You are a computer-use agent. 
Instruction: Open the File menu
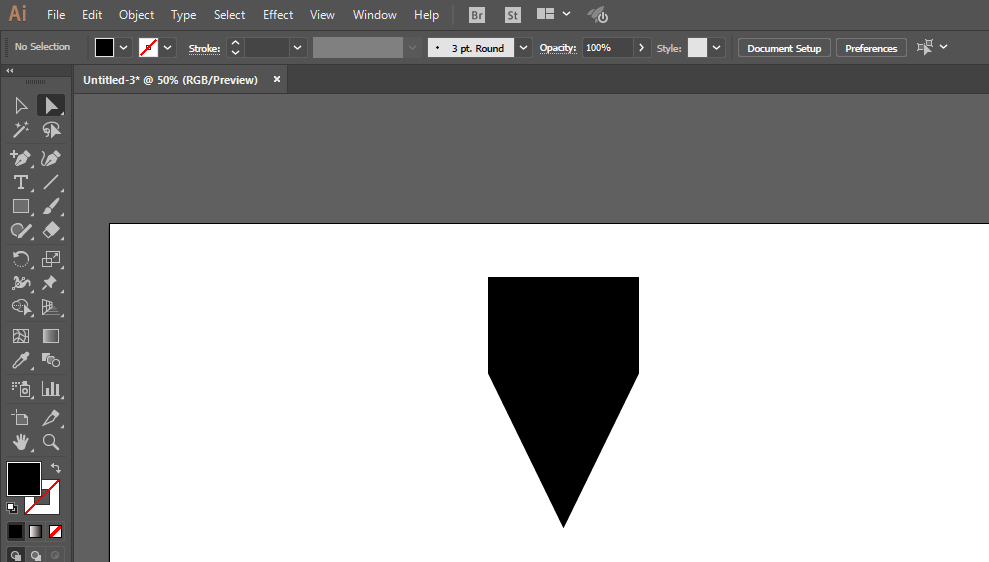[x=56, y=15]
